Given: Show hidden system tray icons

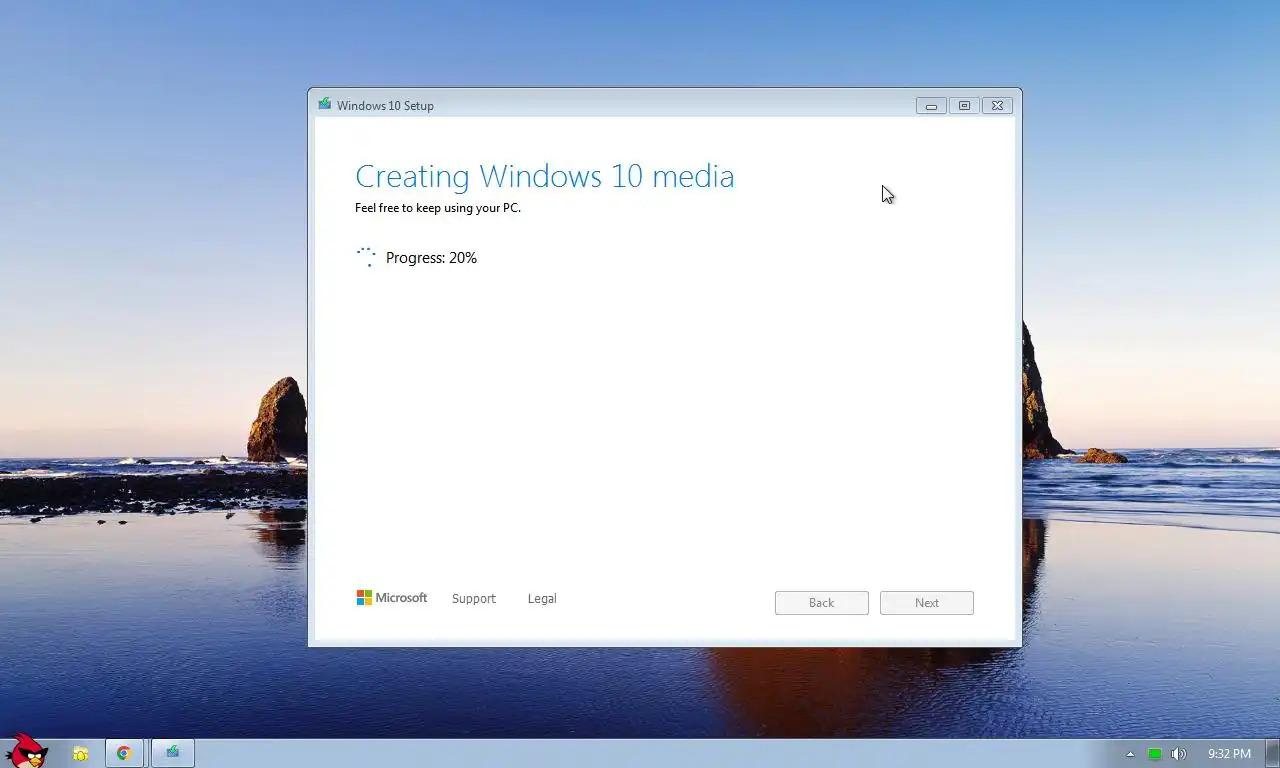Looking at the screenshot, I should 1130,754.
